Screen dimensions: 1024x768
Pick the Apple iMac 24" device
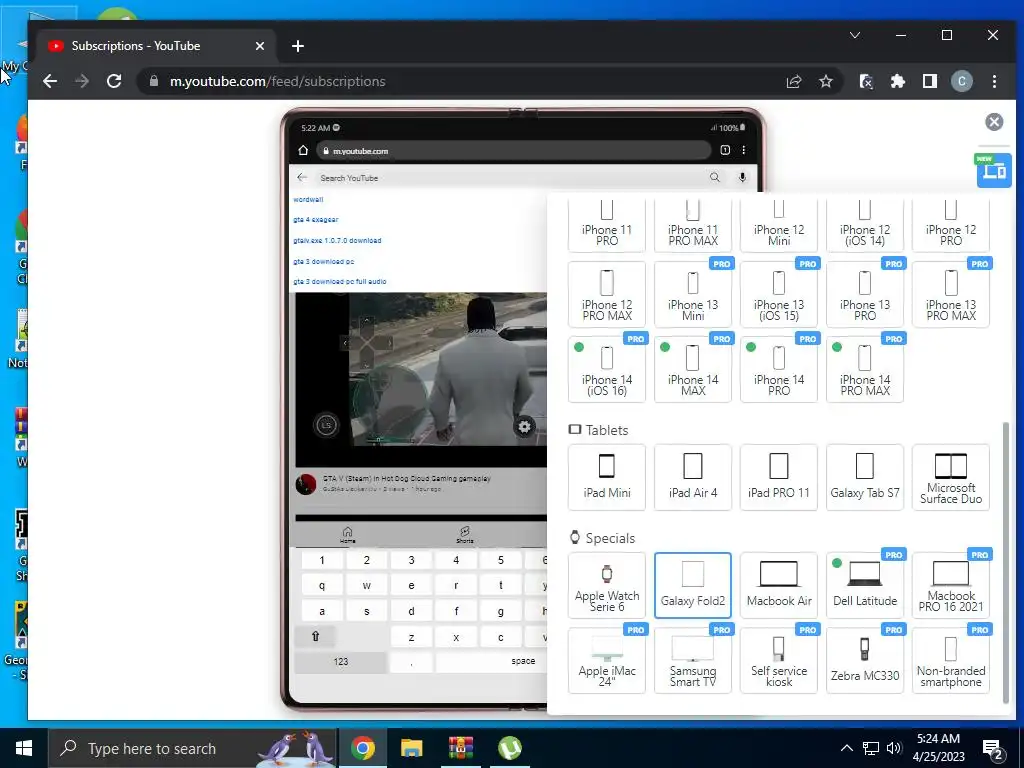coord(607,660)
